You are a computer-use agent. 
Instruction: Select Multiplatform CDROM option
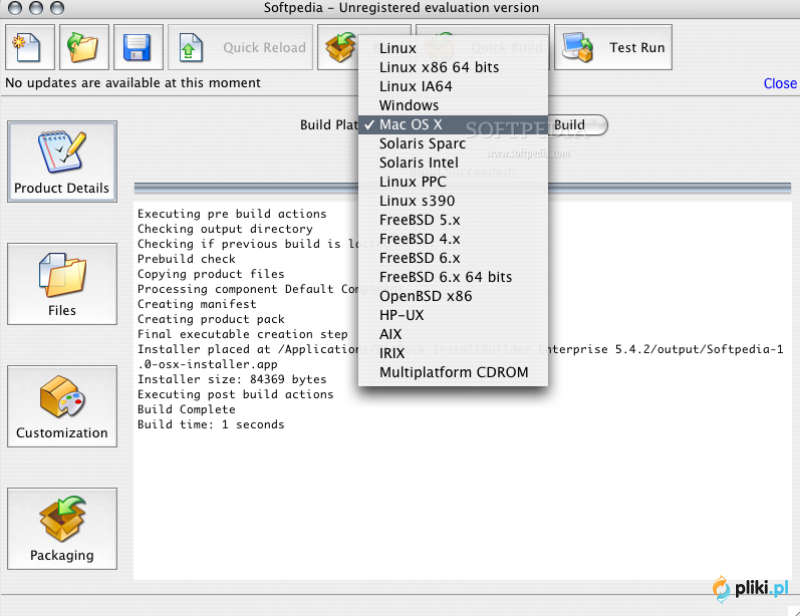coord(453,372)
